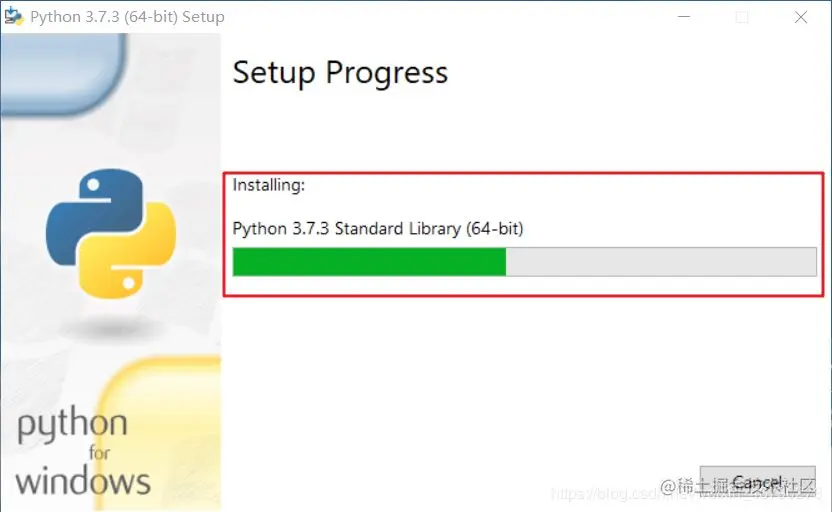
Task: Click the python for windows wordmark
Action: (x=83, y=452)
